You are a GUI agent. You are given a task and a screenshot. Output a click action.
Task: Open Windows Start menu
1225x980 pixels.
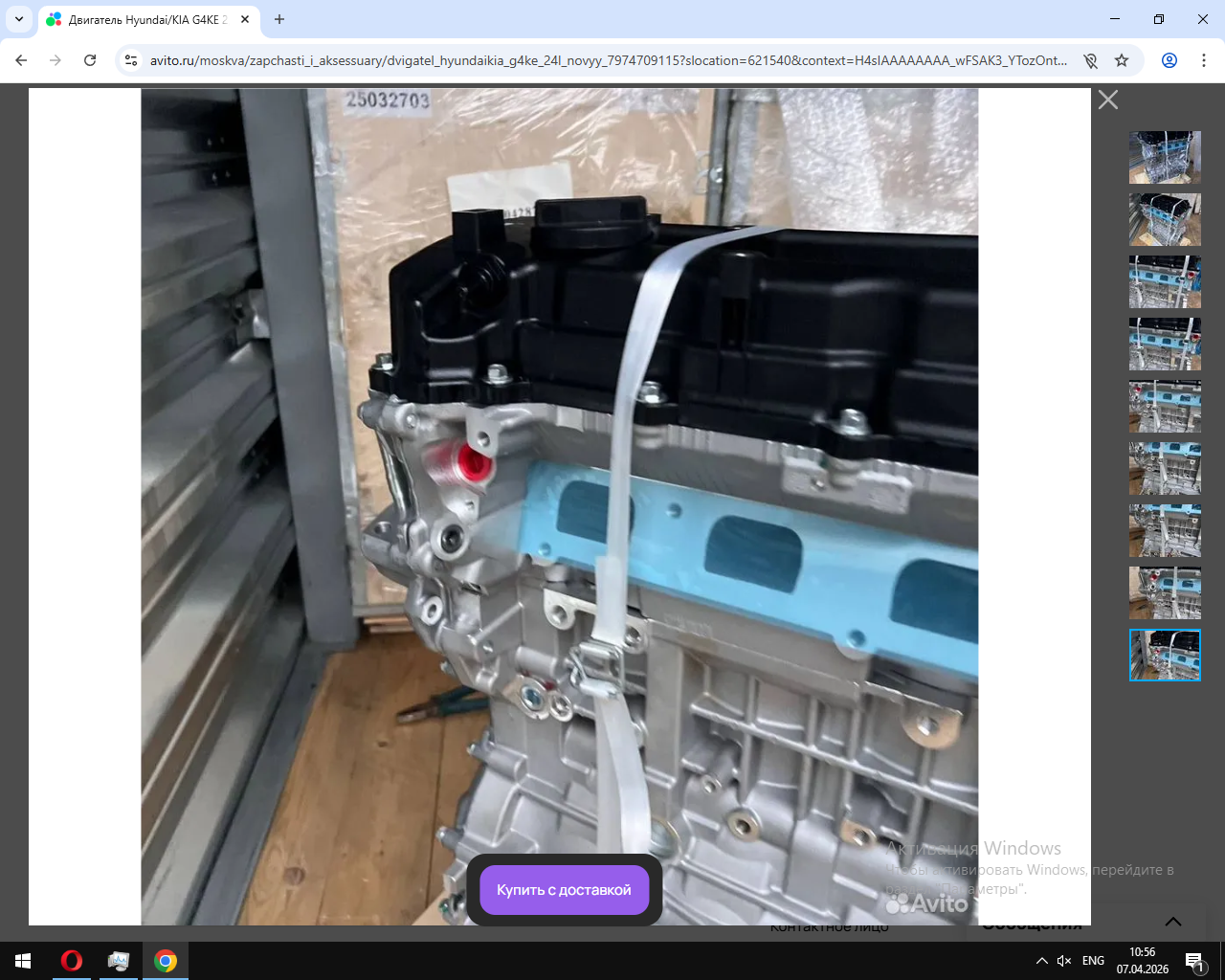click(23, 960)
